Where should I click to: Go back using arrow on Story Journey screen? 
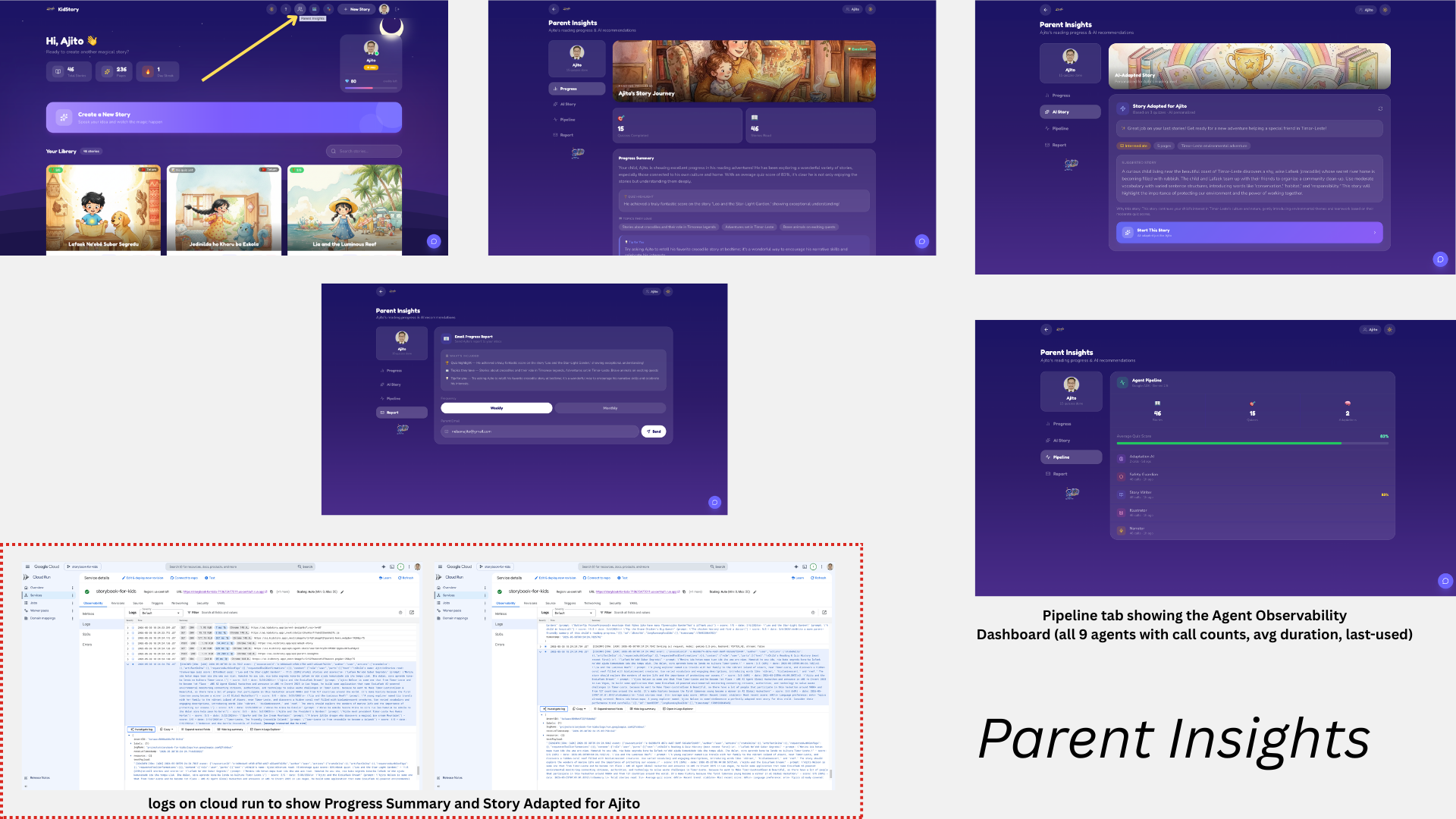click(x=554, y=9)
